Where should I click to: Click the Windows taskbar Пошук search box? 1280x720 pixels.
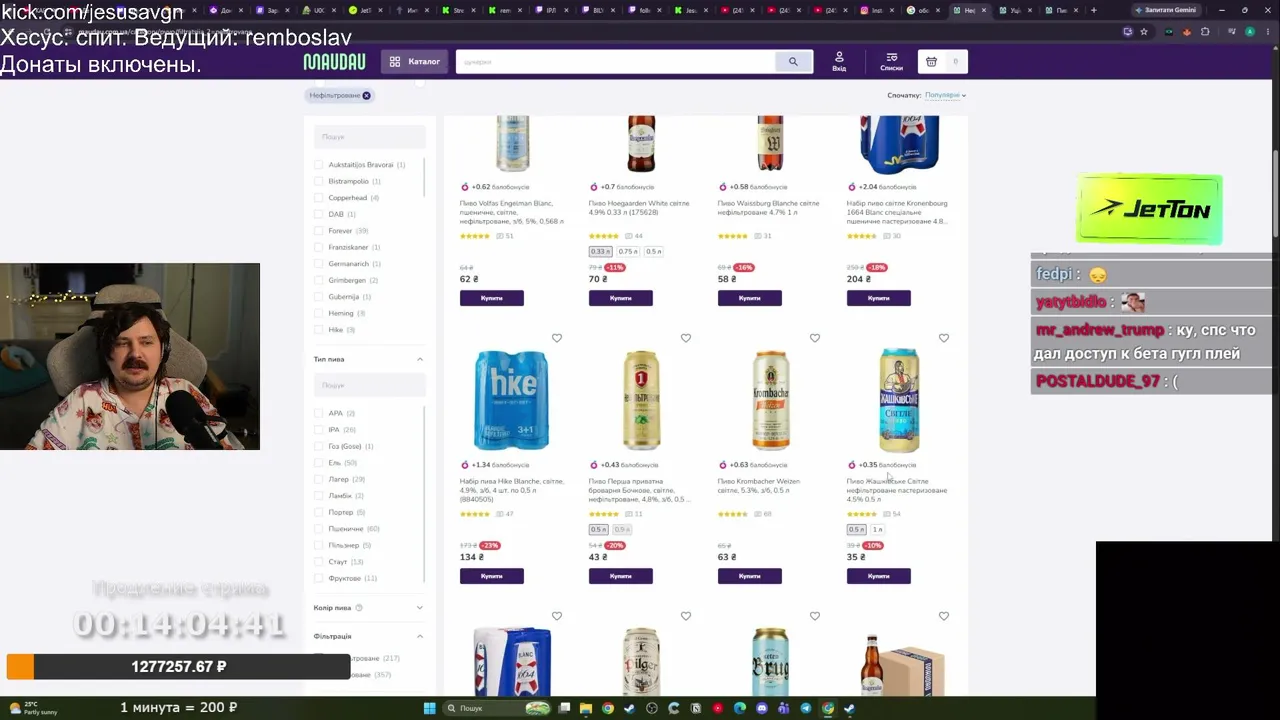(x=497, y=708)
